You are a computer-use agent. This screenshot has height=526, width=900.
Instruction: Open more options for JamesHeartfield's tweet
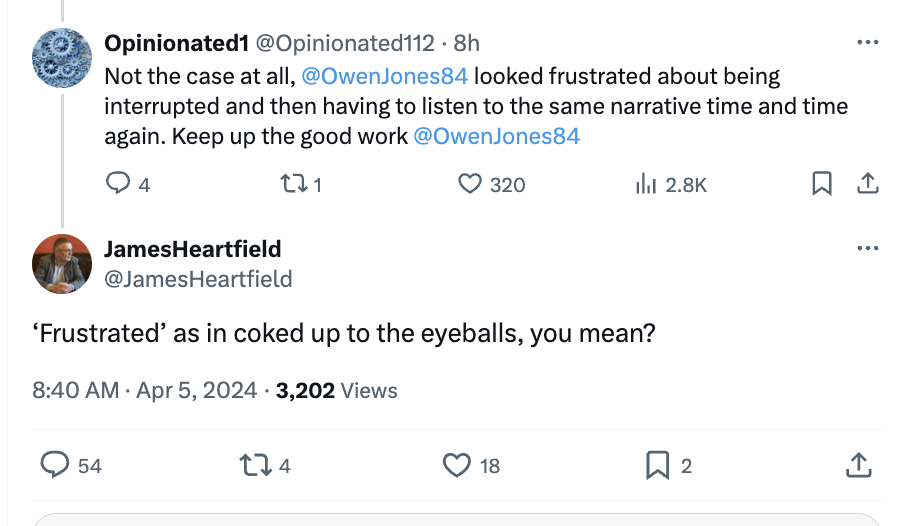click(867, 248)
